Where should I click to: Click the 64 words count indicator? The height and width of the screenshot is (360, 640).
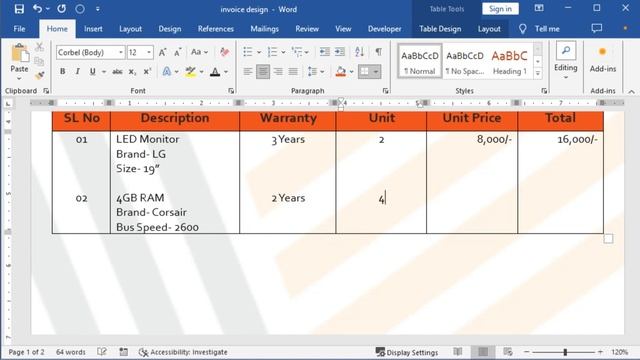tap(71, 352)
